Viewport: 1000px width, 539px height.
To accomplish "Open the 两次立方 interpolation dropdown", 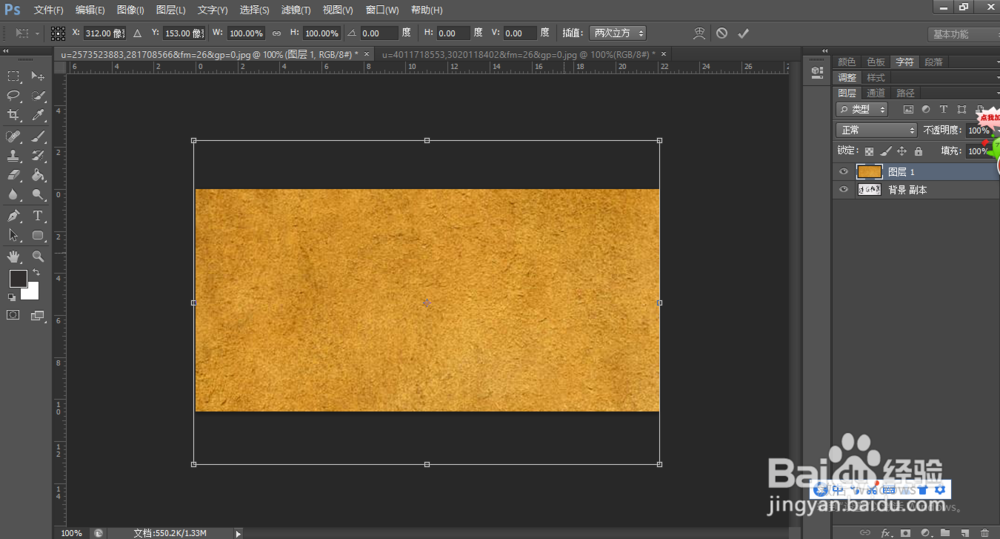I will tap(617, 33).
